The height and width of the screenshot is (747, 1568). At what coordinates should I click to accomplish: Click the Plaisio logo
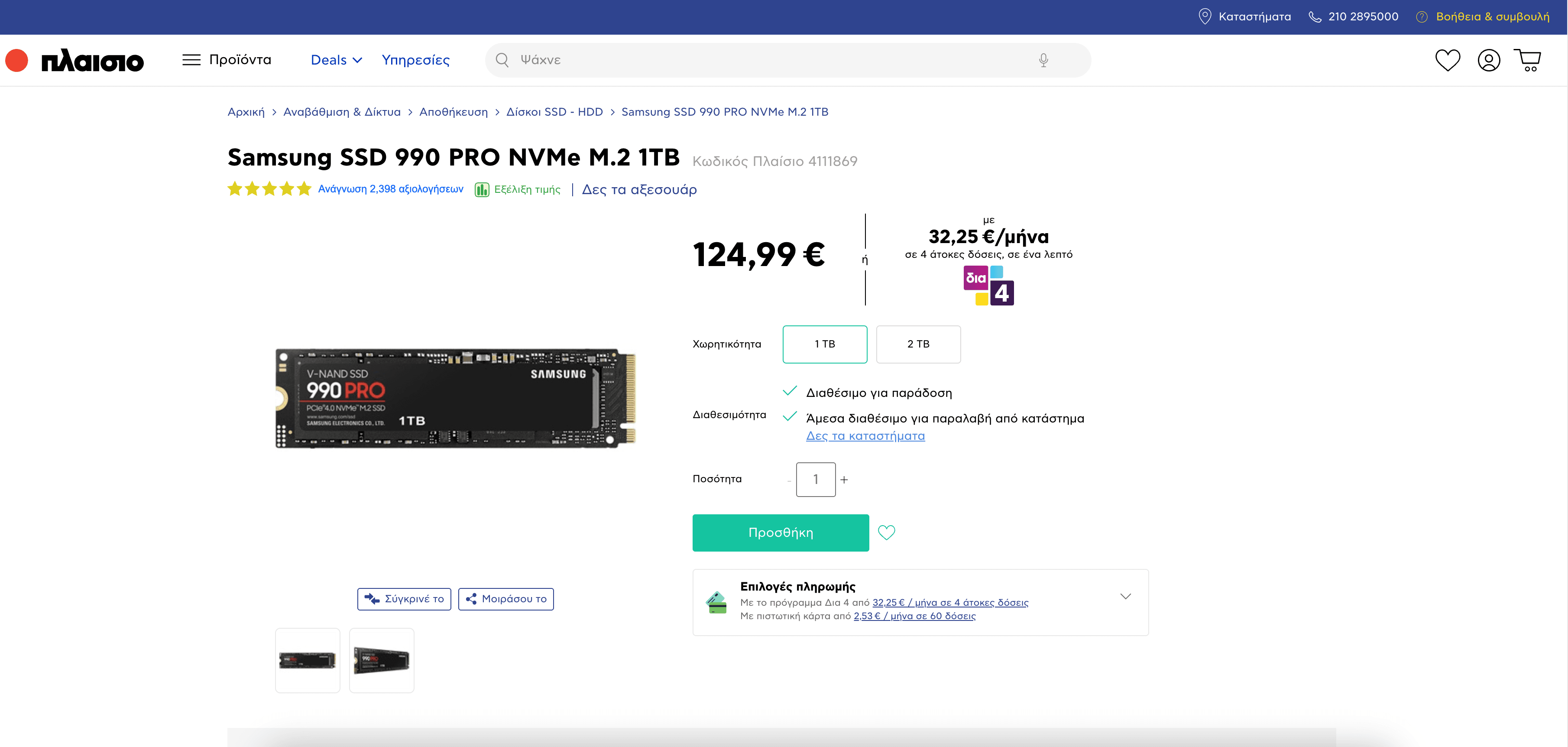click(75, 60)
